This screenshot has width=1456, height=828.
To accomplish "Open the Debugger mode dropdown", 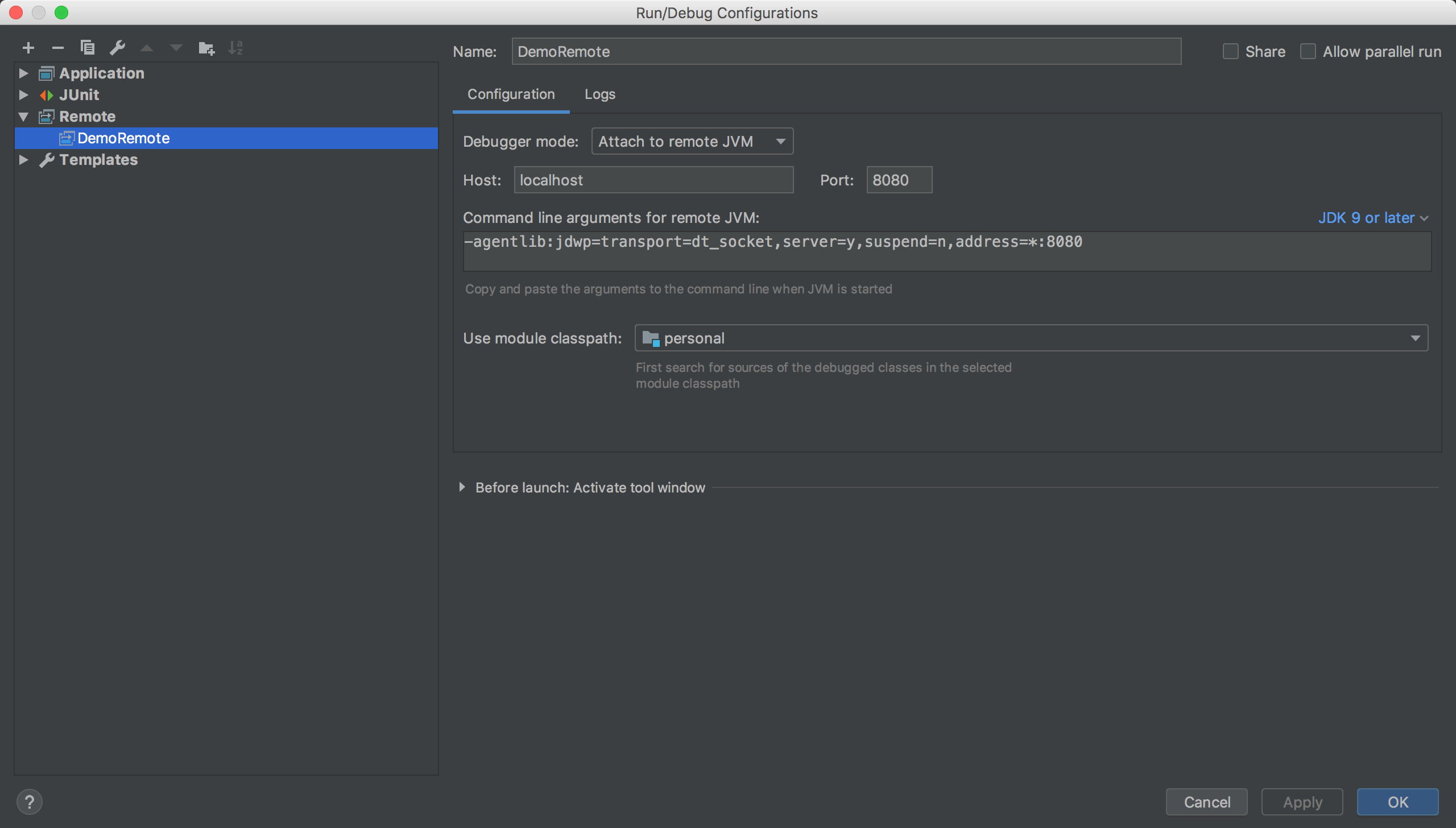I will point(692,141).
